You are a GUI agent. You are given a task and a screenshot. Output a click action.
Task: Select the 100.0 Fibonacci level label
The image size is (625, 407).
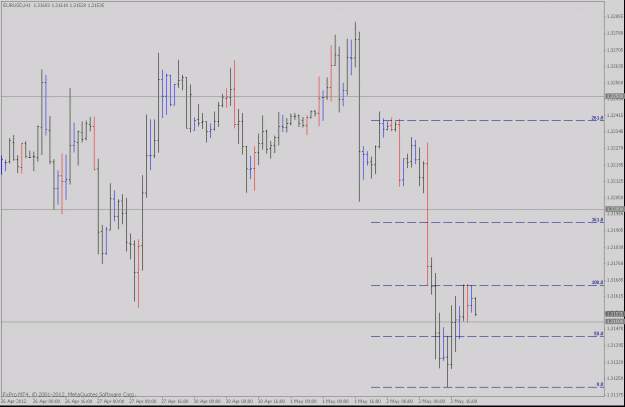[597, 282]
